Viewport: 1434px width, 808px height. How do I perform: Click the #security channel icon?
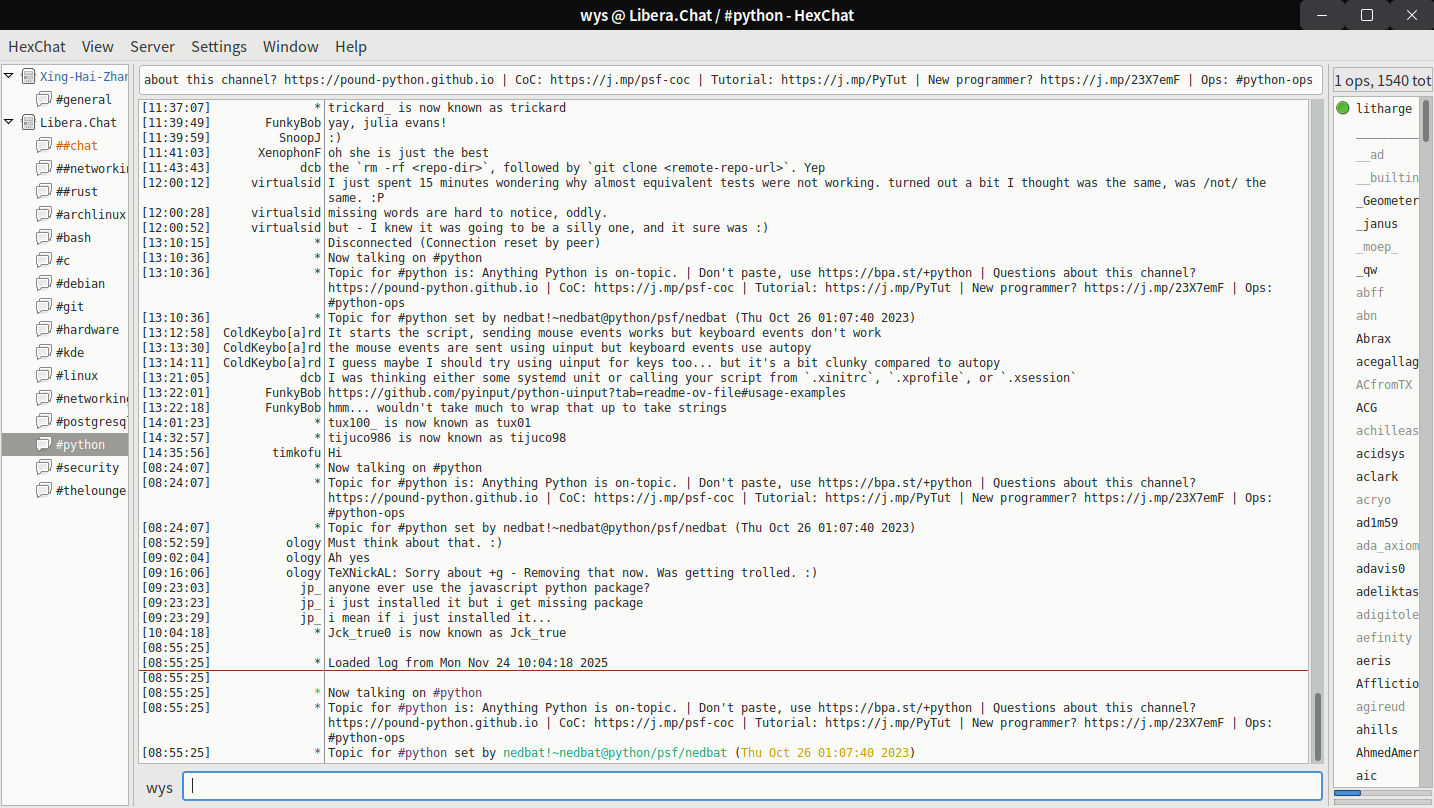[x=43, y=467]
